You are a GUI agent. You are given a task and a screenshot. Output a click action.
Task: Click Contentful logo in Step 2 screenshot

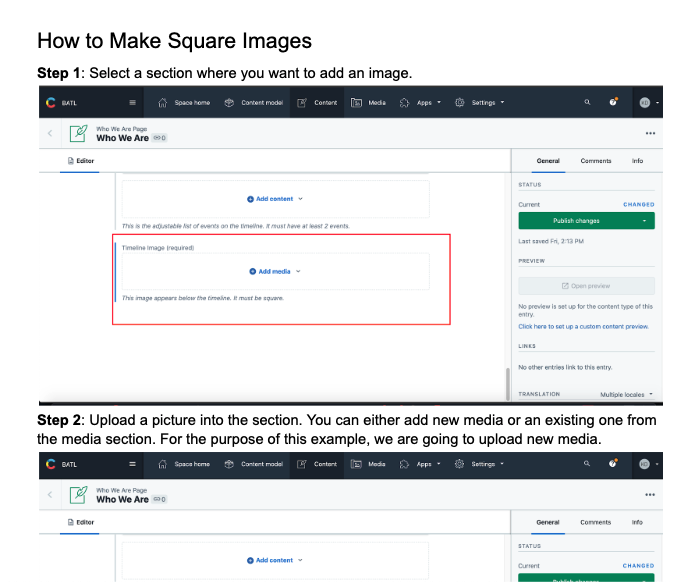pos(51,464)
